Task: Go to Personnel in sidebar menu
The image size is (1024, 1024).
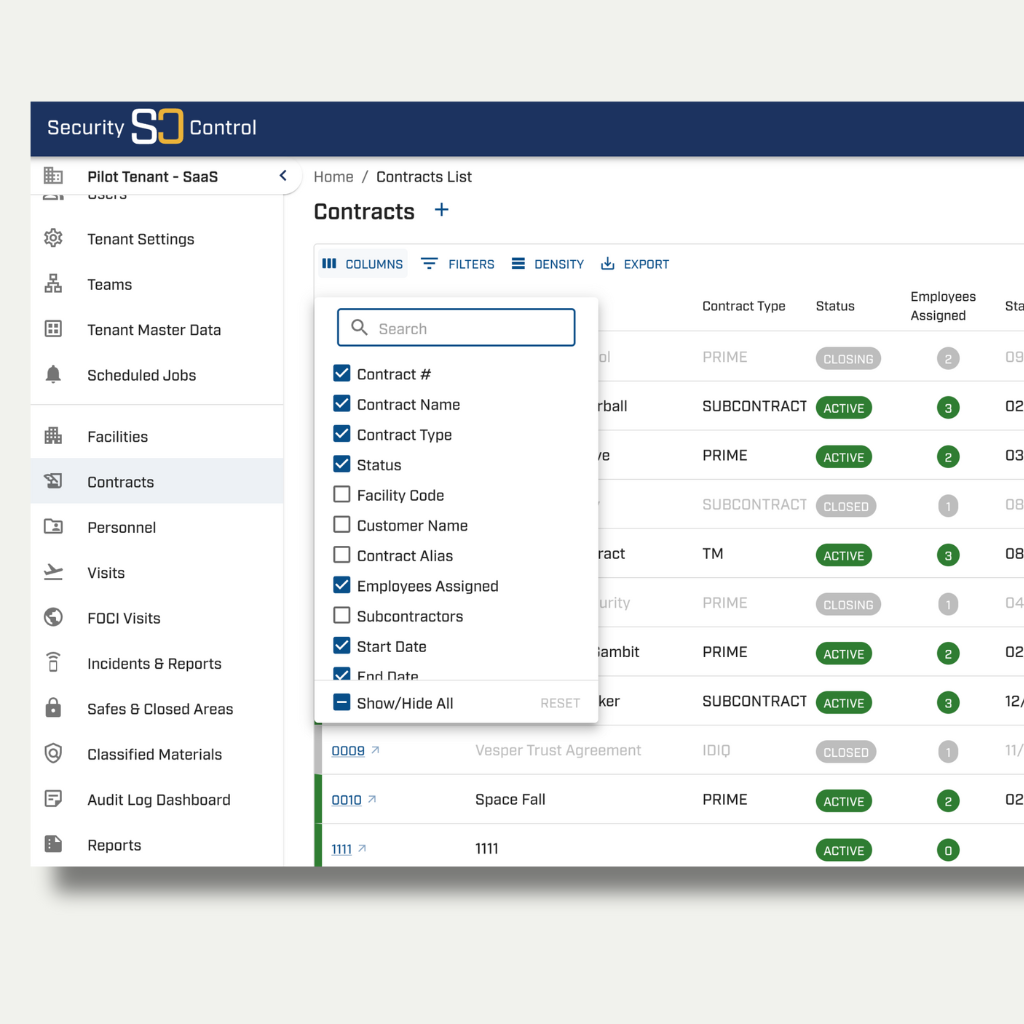Action: 121,527
